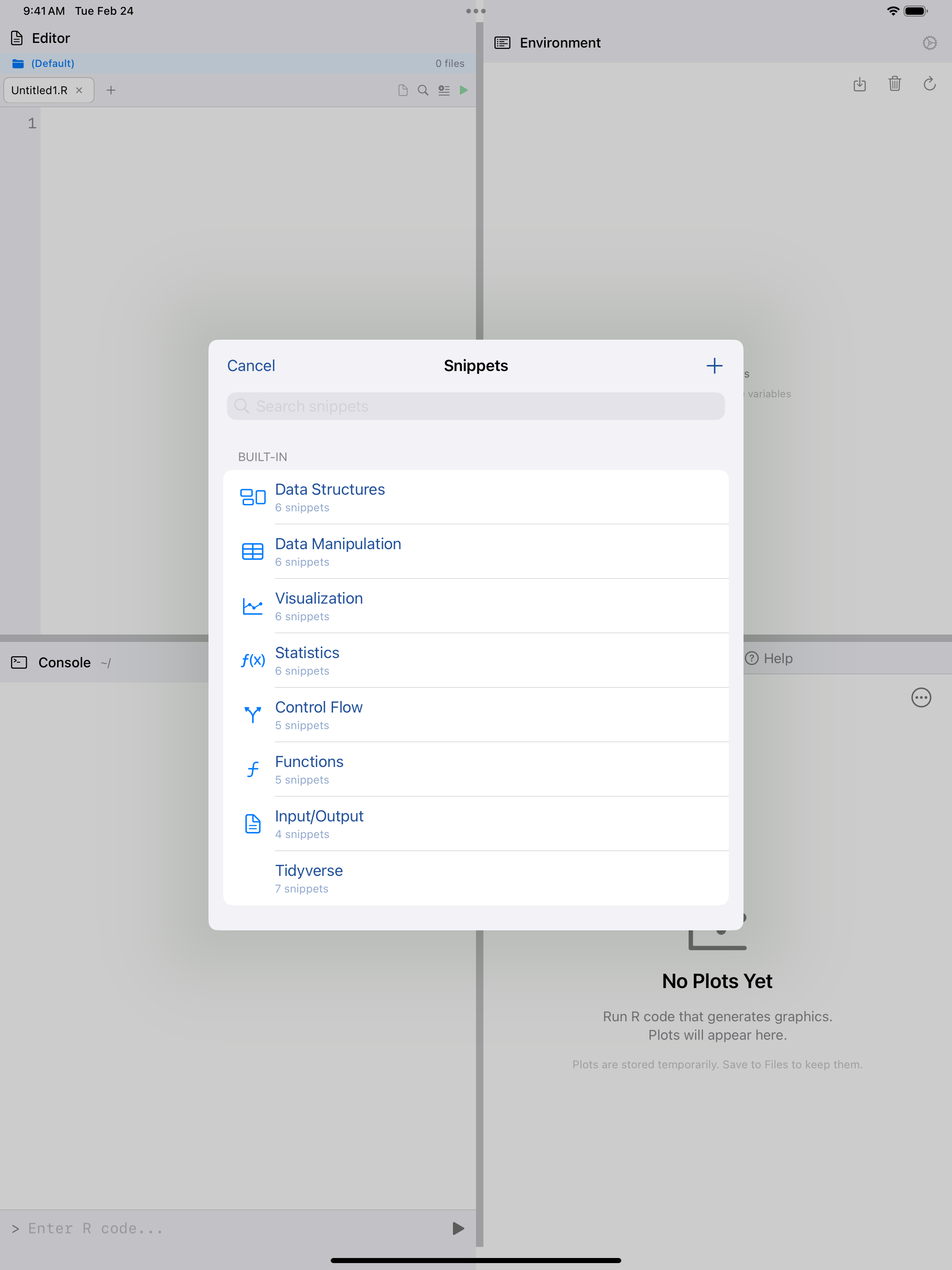Export environment using the download icon
952x1270 pixels.
pos(860,84)
